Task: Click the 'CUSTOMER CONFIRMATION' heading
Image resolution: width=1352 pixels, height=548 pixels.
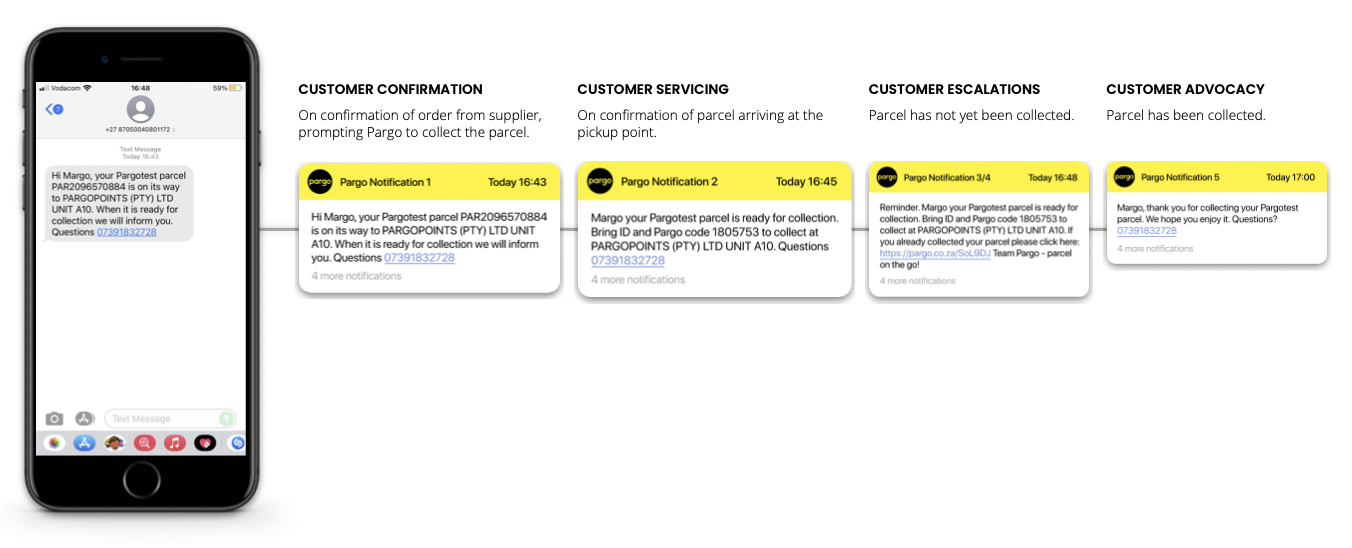Action: point(390,90)
